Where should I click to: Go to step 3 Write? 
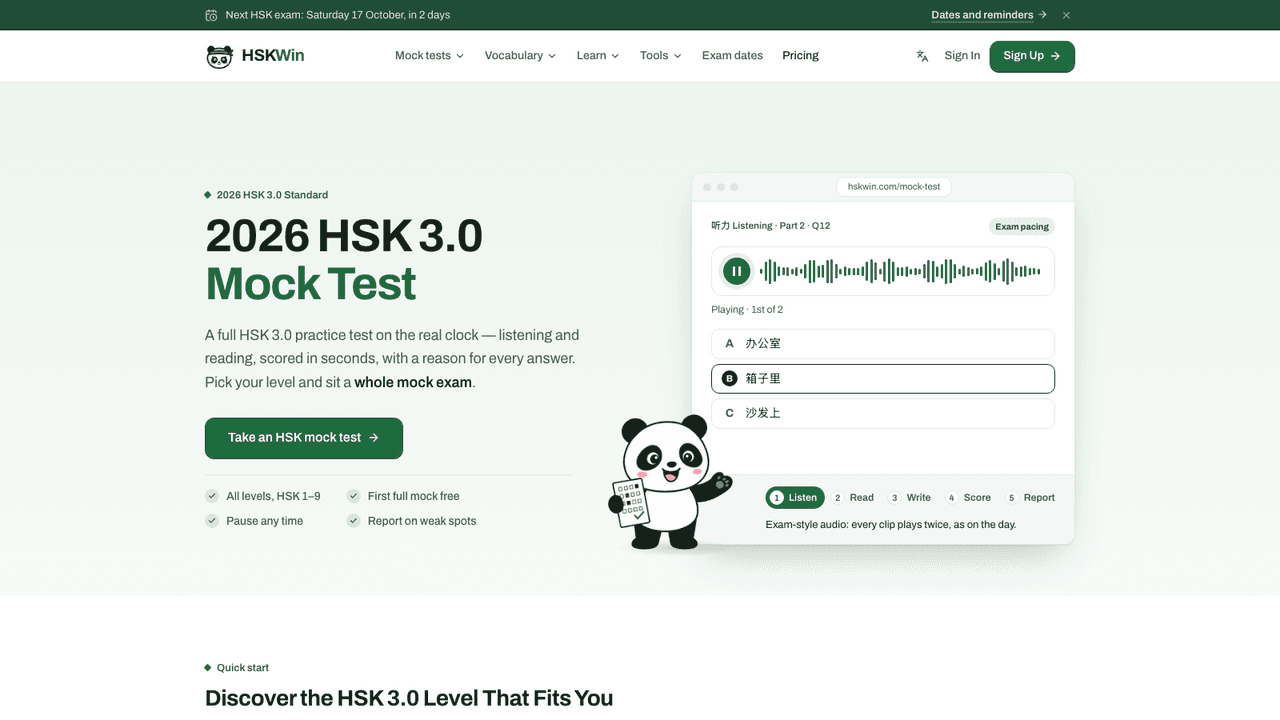(x=910, y=498)
